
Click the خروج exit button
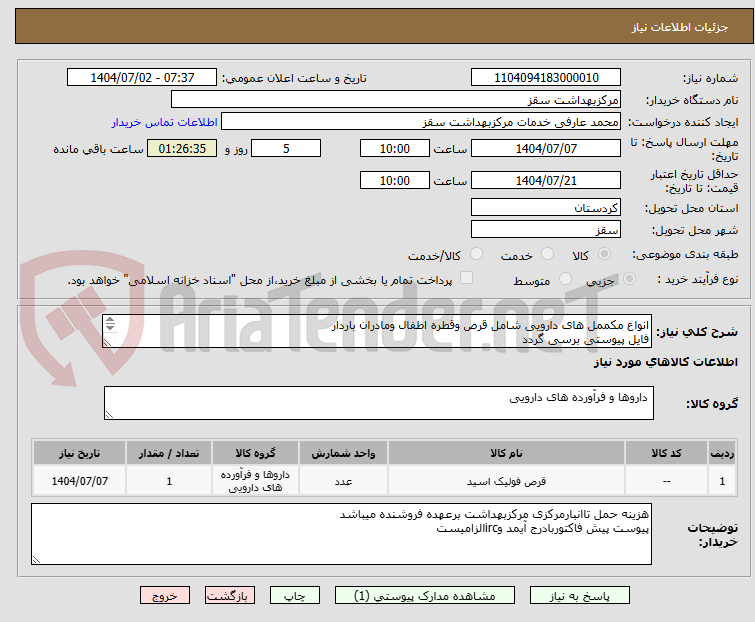[165, 596]
